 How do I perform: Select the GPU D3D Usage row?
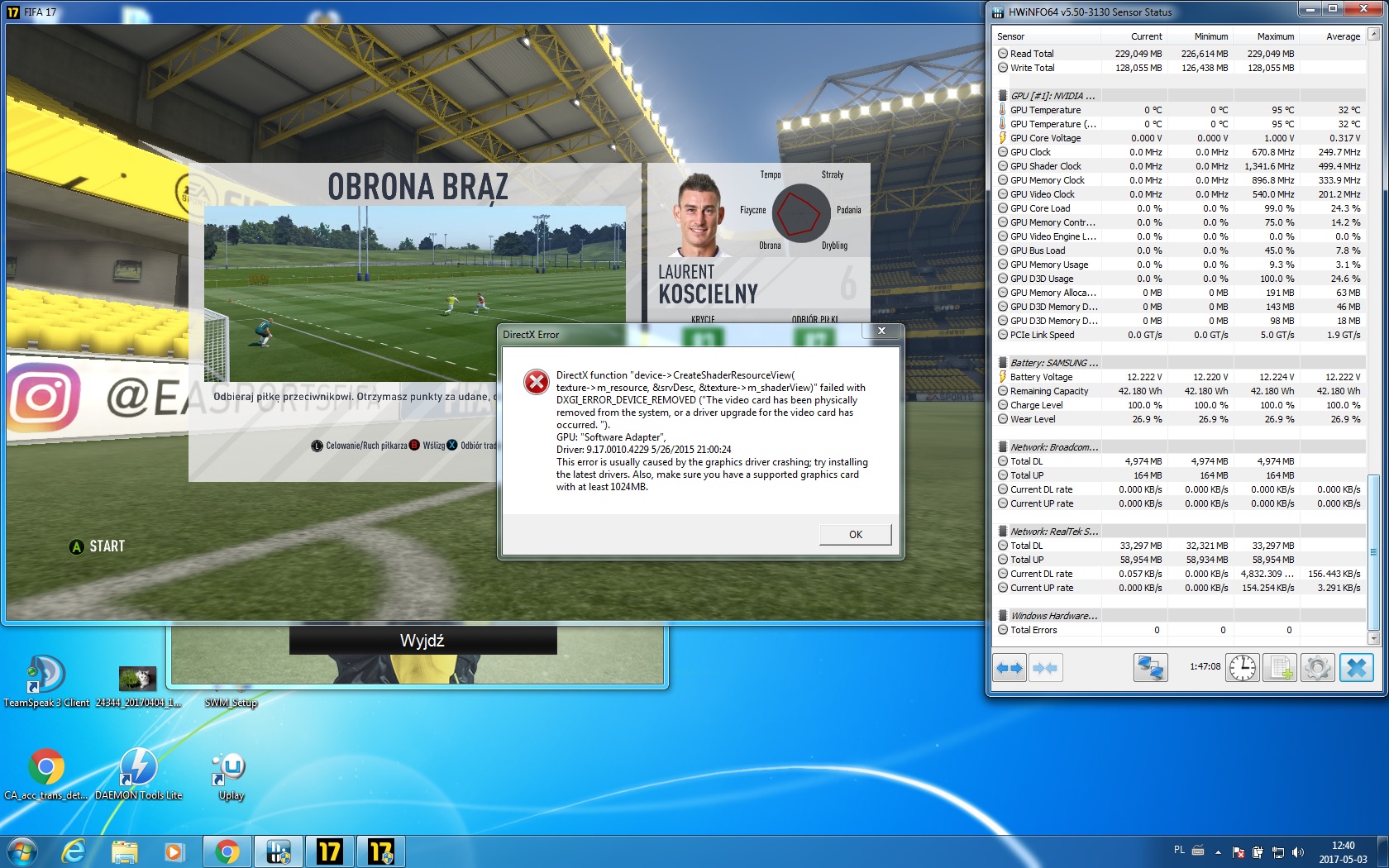(1180, 279)
